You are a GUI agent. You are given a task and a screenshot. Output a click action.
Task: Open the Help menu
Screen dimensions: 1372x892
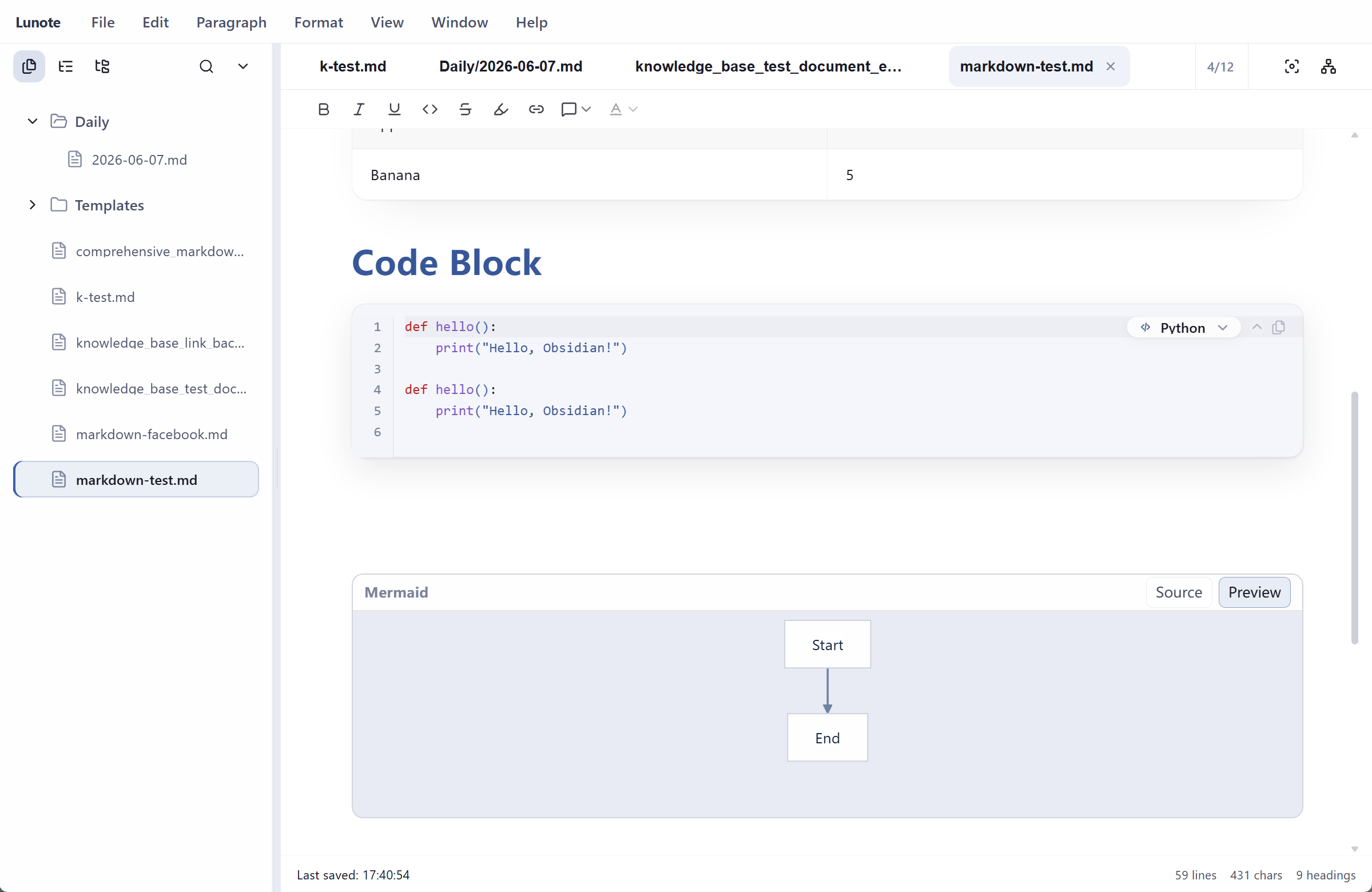pyautogui.click(x=531, y=22)
